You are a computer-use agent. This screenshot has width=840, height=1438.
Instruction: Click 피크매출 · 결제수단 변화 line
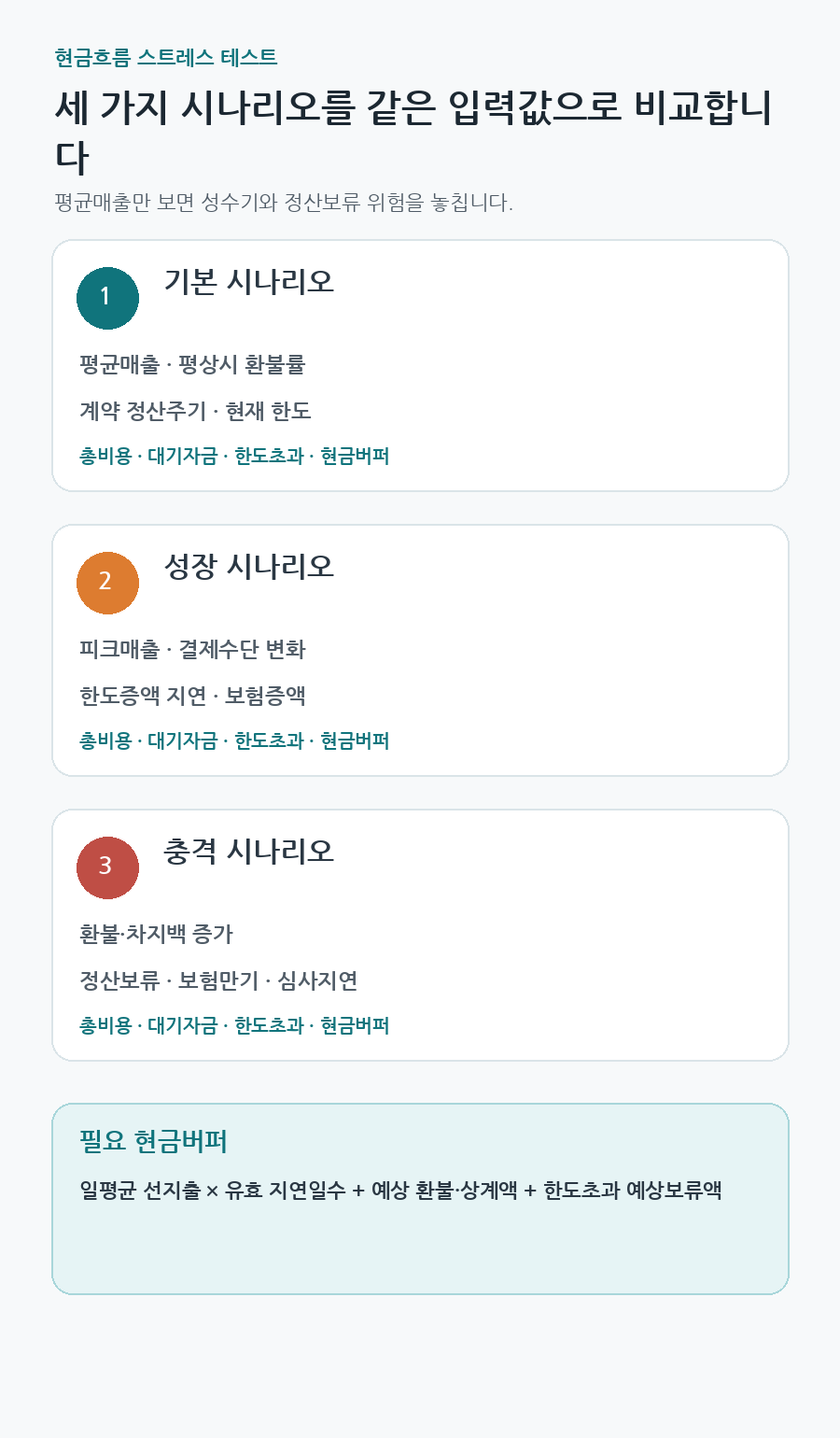[x=192, y=650]
